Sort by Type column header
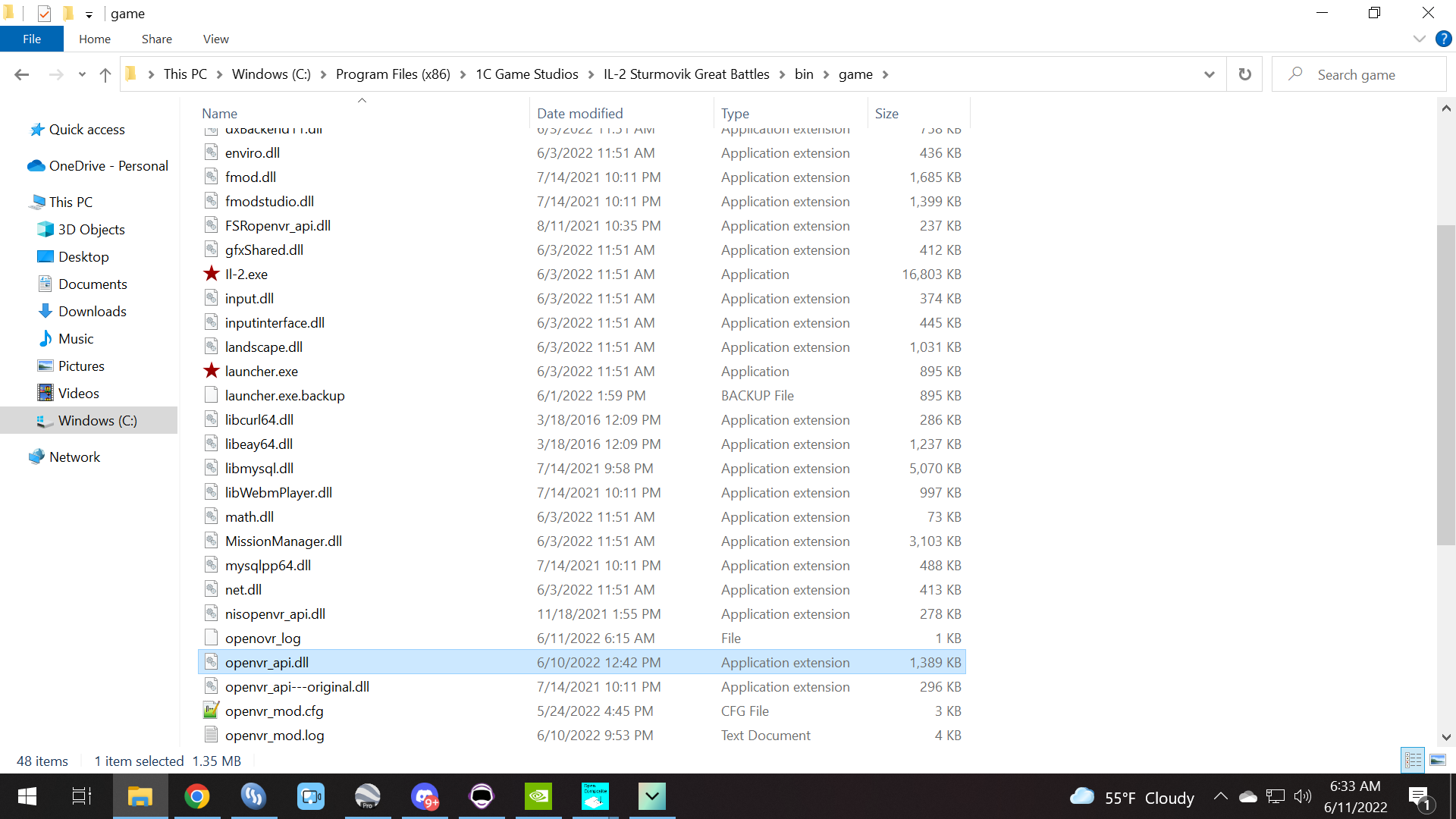The width and height of the screenshot is (1456, 819). coord(735,113)
